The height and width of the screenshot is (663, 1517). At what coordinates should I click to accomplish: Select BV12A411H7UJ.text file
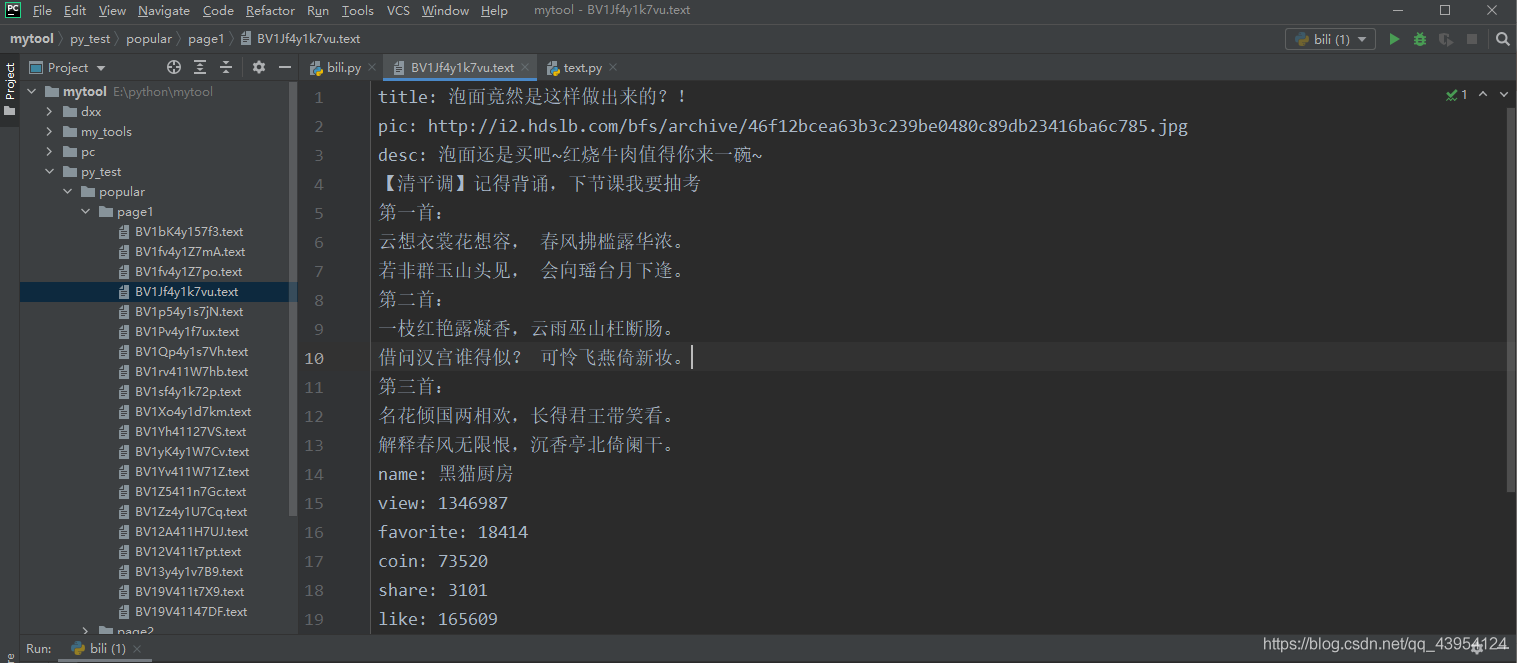click(x=192, y=531)
